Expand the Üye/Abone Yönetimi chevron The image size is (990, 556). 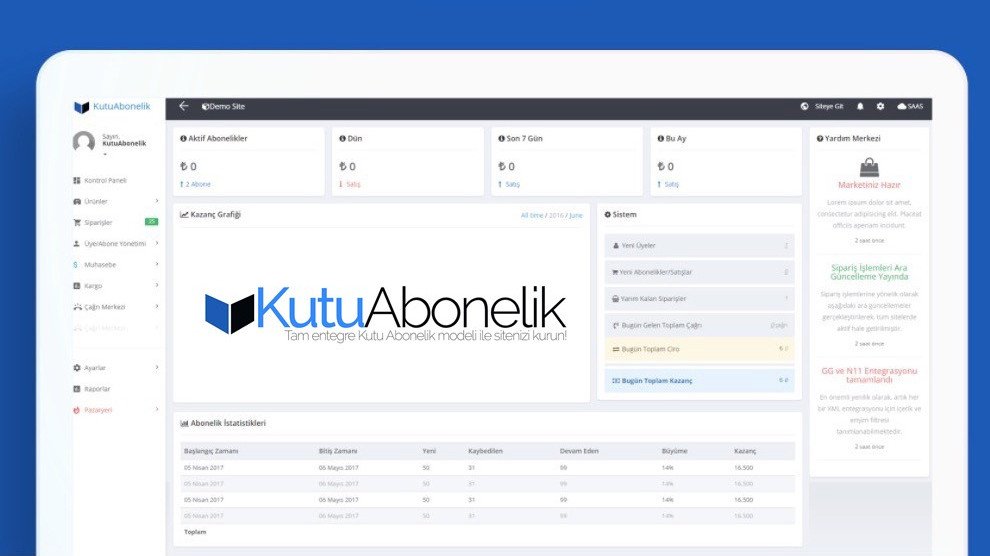tap(157, 244)
